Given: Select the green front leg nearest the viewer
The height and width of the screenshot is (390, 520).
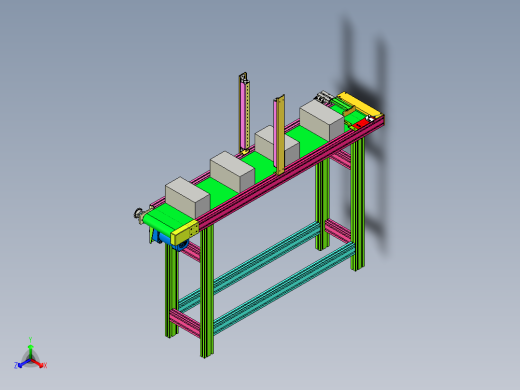Looking at the screenshot, I should [x=207, y=291].
